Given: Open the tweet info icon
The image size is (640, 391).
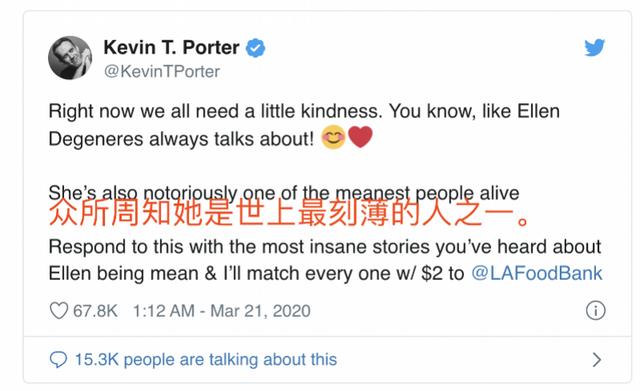Looking at the screenshot, I should point(596,311).
